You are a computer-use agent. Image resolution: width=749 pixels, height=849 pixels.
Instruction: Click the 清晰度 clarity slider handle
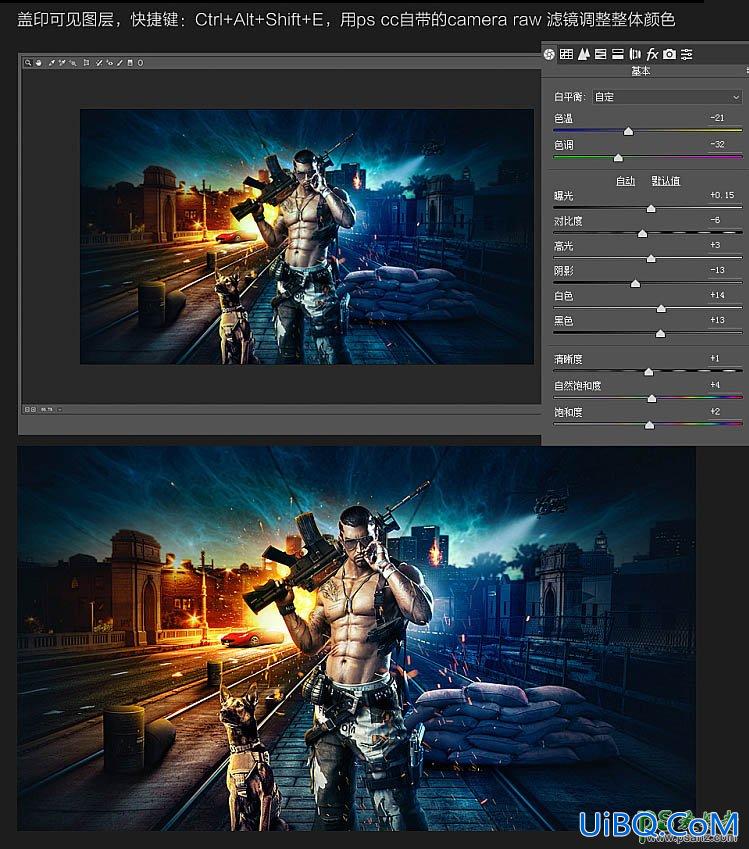coord(649,372)
